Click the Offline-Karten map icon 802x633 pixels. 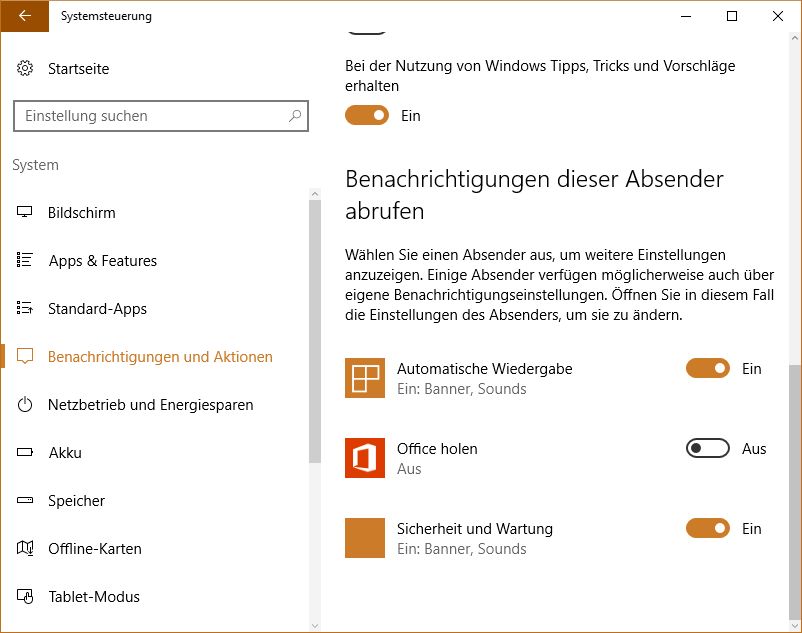tap(25, 548)
